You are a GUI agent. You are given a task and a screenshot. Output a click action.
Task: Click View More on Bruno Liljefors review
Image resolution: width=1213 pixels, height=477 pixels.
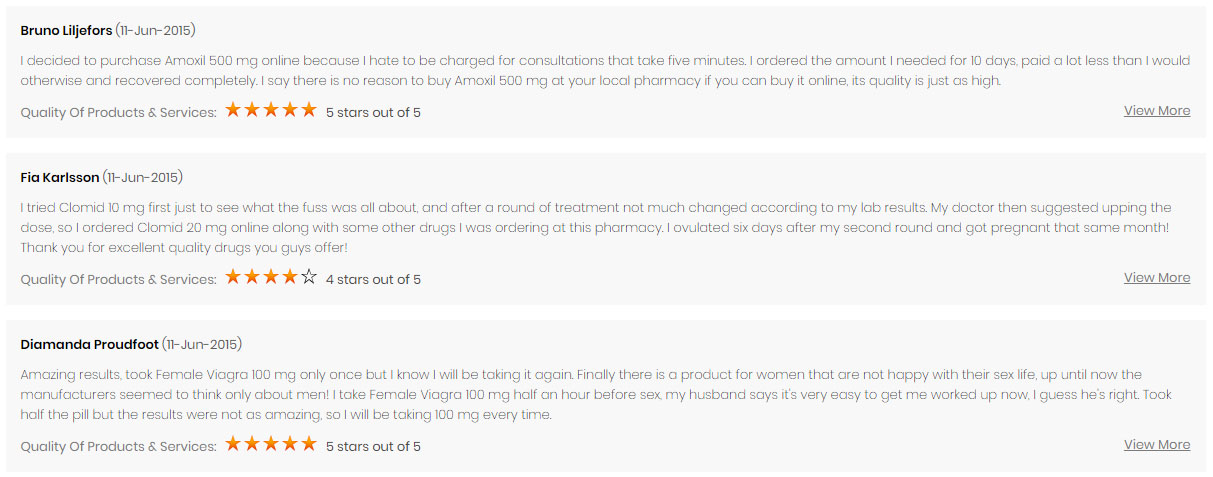[1156, 111]
